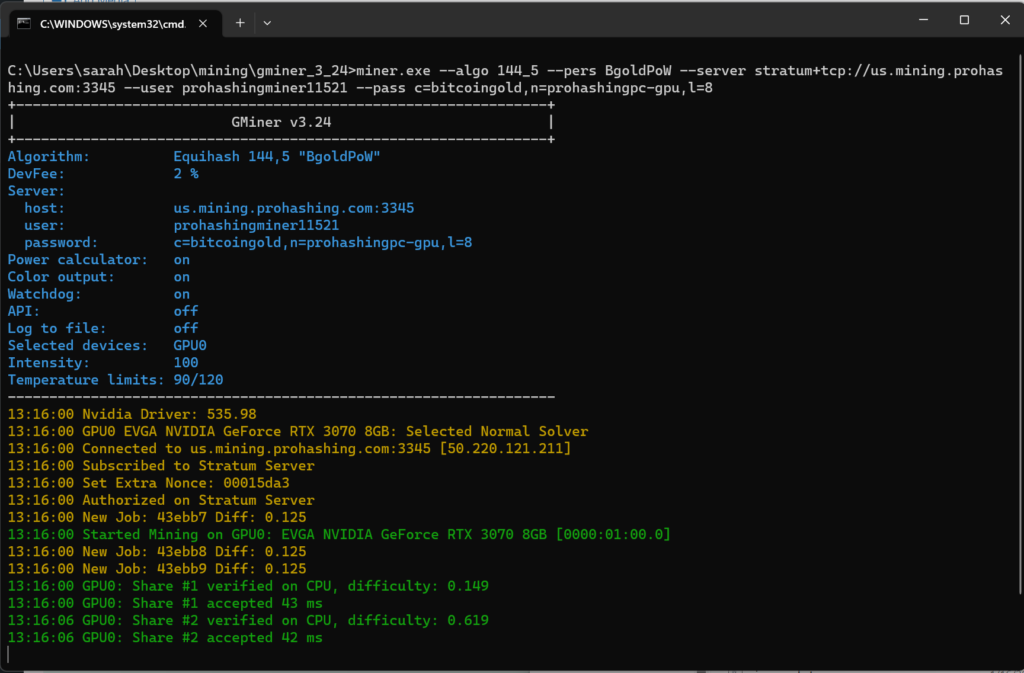Click the 'Started Mining on GPU0' line

(x=339, y=535)
